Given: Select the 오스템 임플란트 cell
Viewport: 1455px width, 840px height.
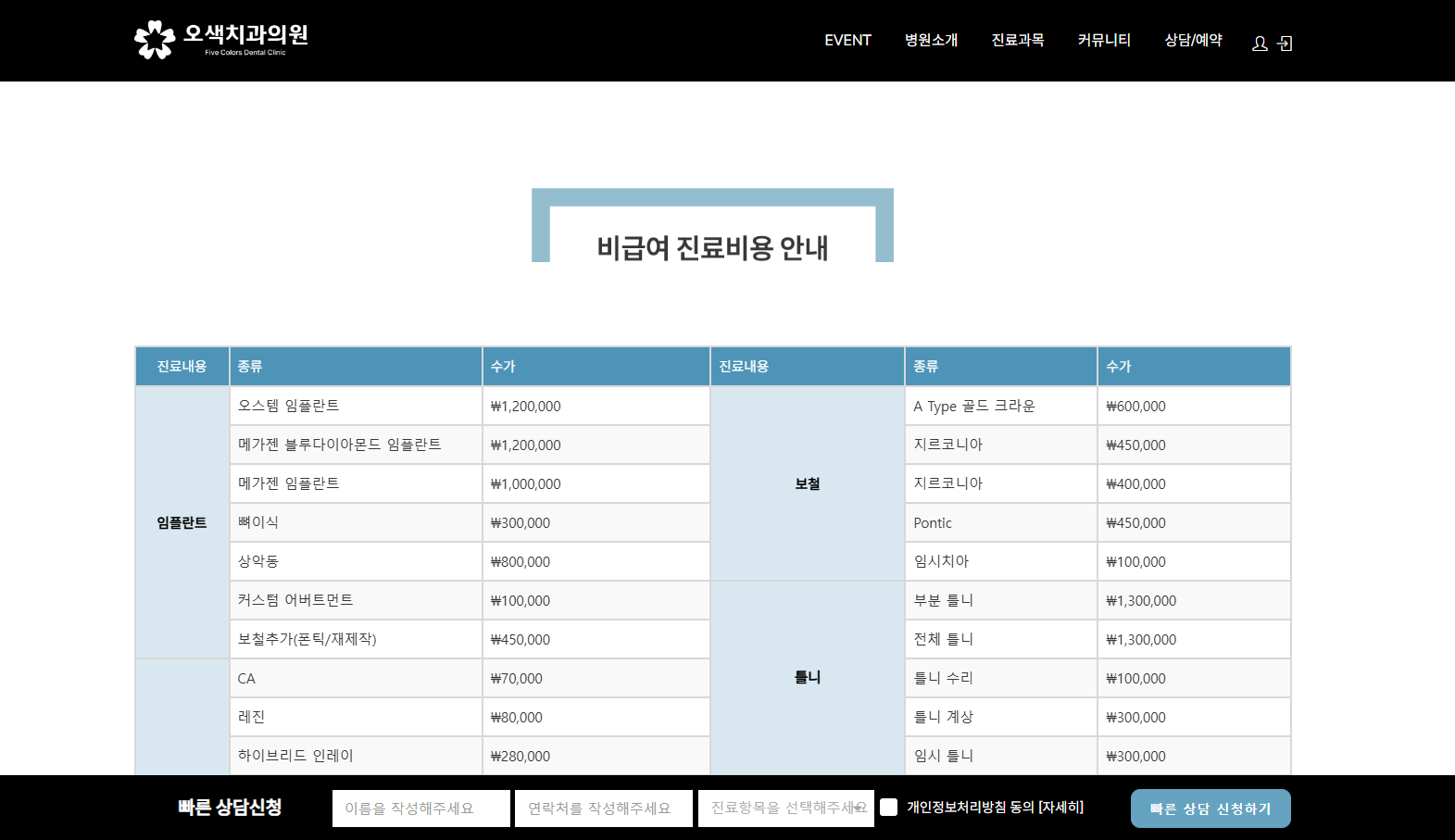Looking at the screenshot, I should coord(356,406).
